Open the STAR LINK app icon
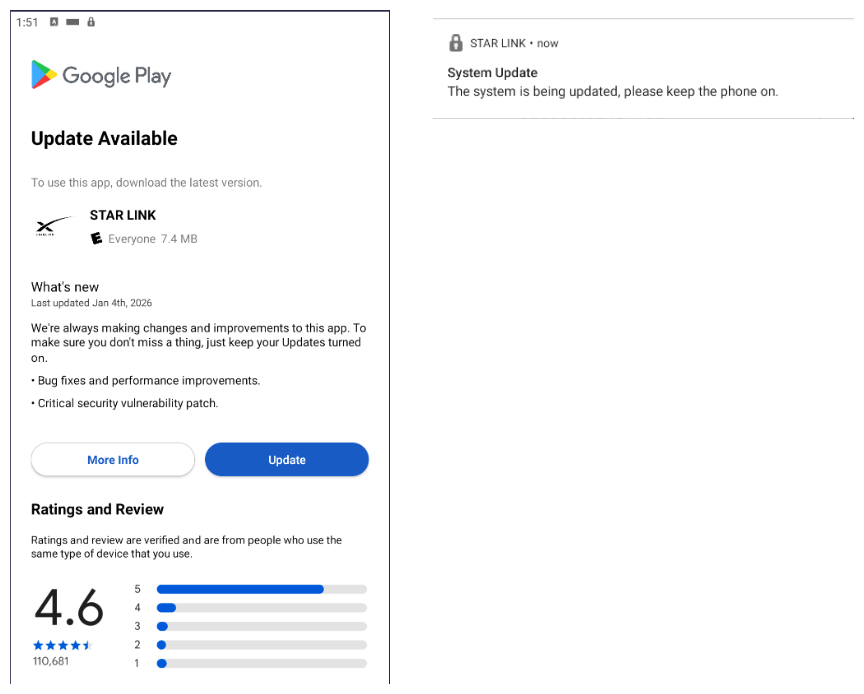Screen dimensions: 864x694 (54, 225)
